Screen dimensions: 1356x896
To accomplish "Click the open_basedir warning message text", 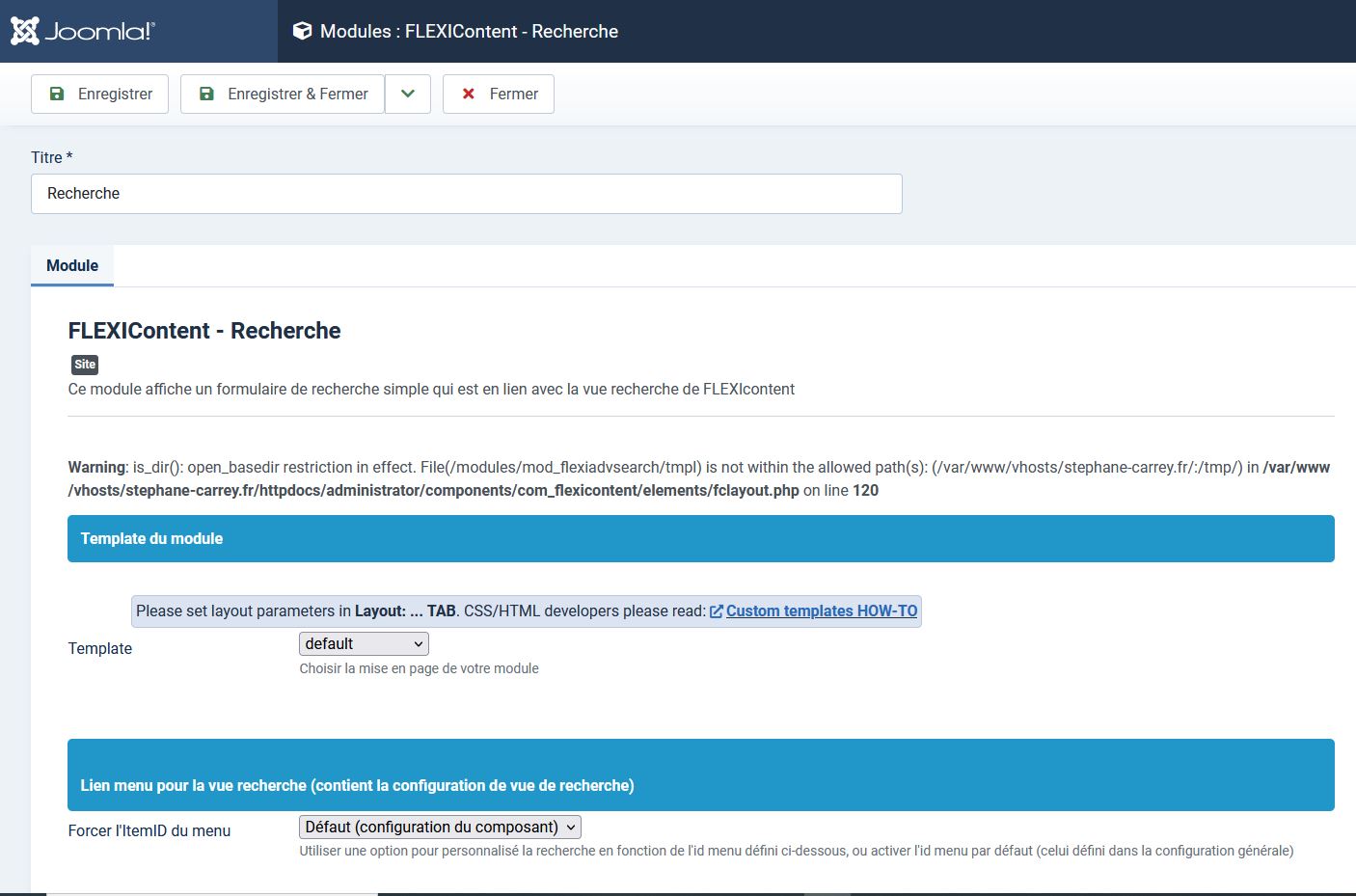I will [x=699, y=478].
